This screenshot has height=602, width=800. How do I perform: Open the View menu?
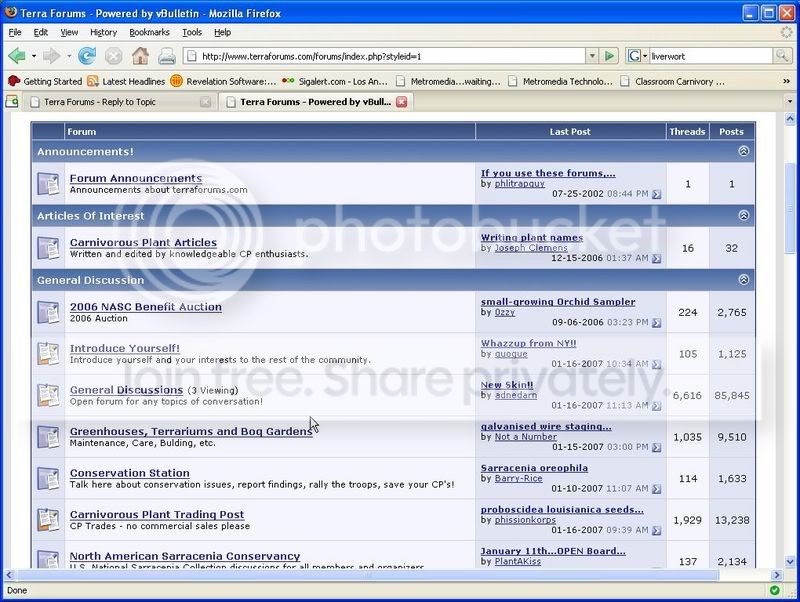point(69,32)
